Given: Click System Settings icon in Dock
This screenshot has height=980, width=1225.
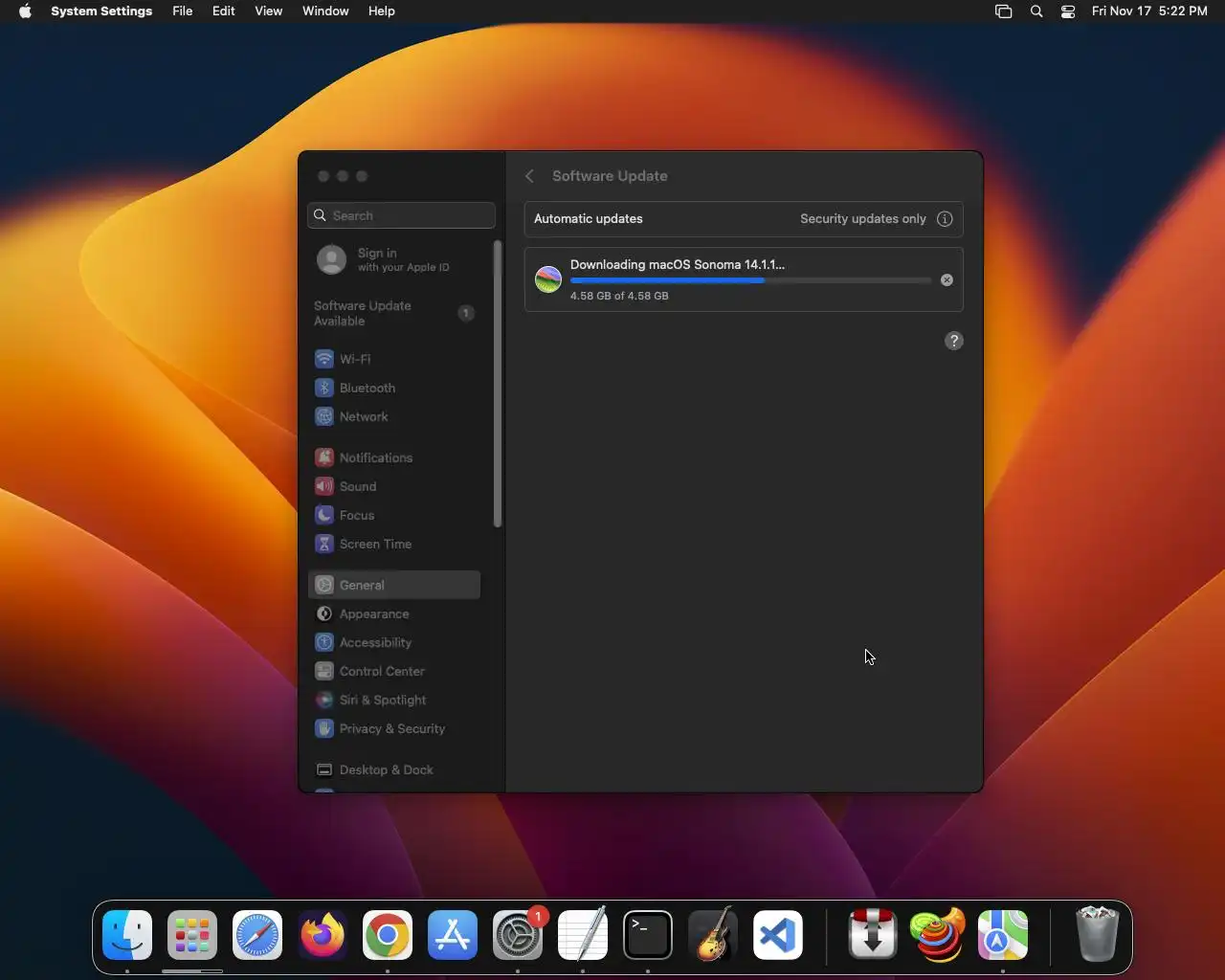Looking at the screenshot, I should (518, 935).
